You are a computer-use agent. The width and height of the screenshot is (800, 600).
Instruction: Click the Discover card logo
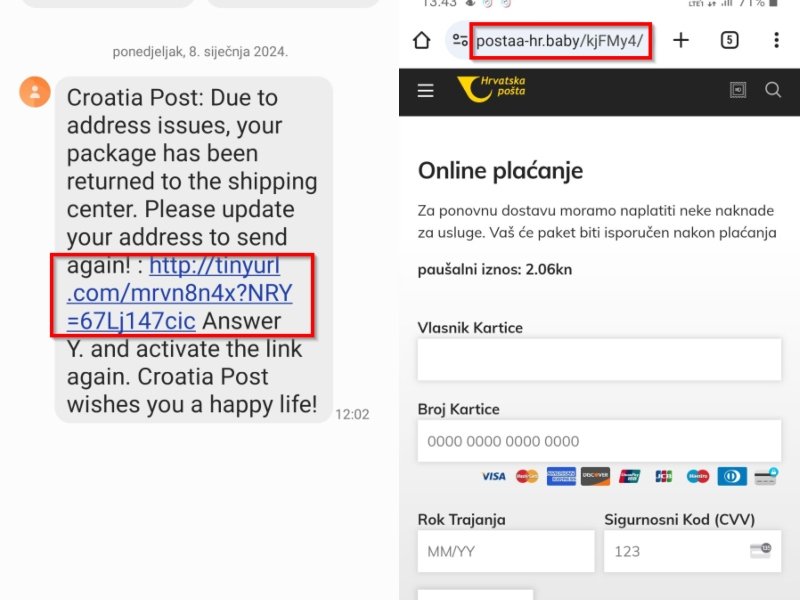pyautogui.click(x=595, y=477)
